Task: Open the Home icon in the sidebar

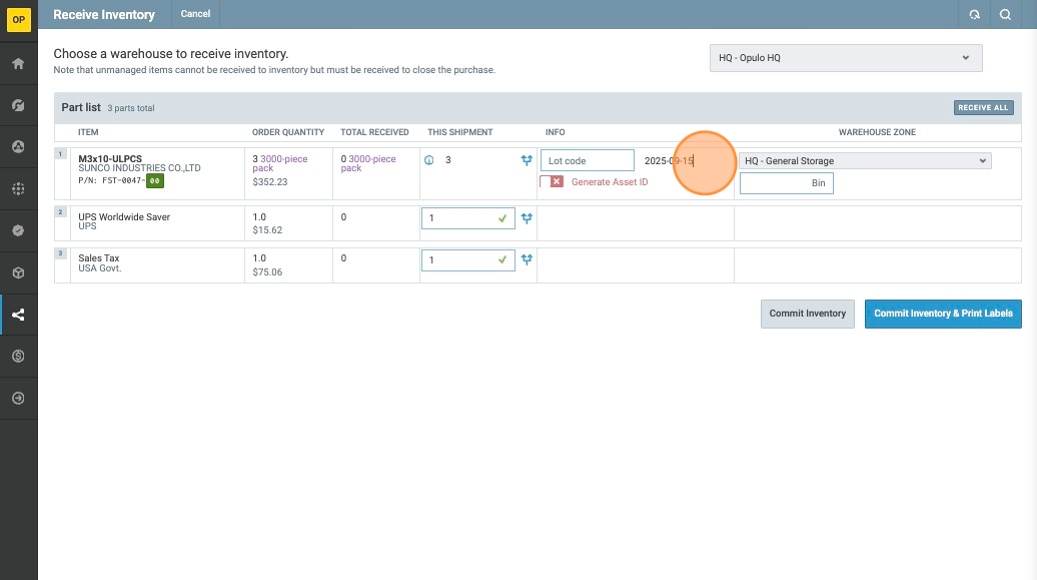Action: tap(18, 64)
